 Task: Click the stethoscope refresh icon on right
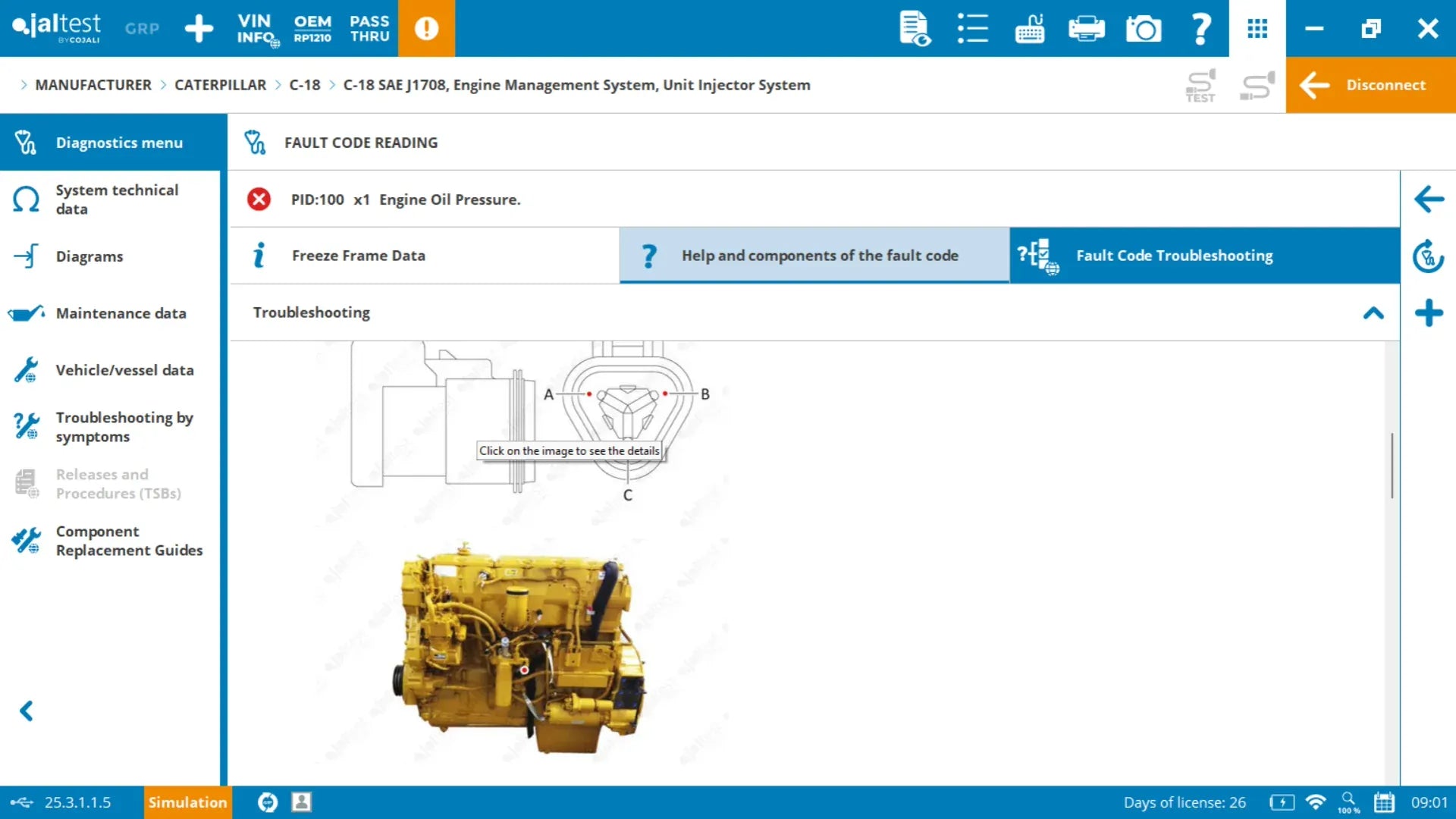pos(1429,256)
